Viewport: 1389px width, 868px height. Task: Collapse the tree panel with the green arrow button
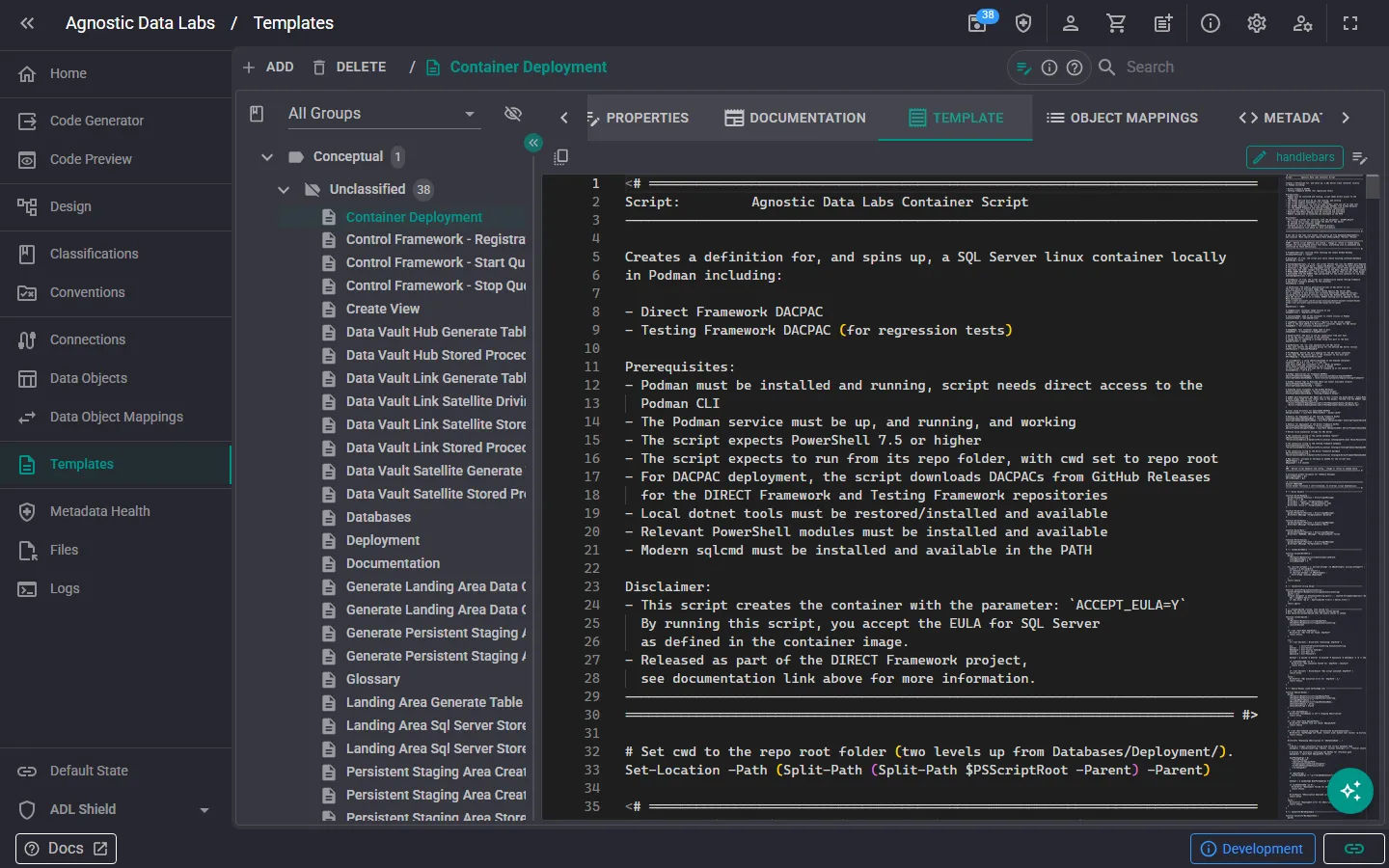point(533,143)
